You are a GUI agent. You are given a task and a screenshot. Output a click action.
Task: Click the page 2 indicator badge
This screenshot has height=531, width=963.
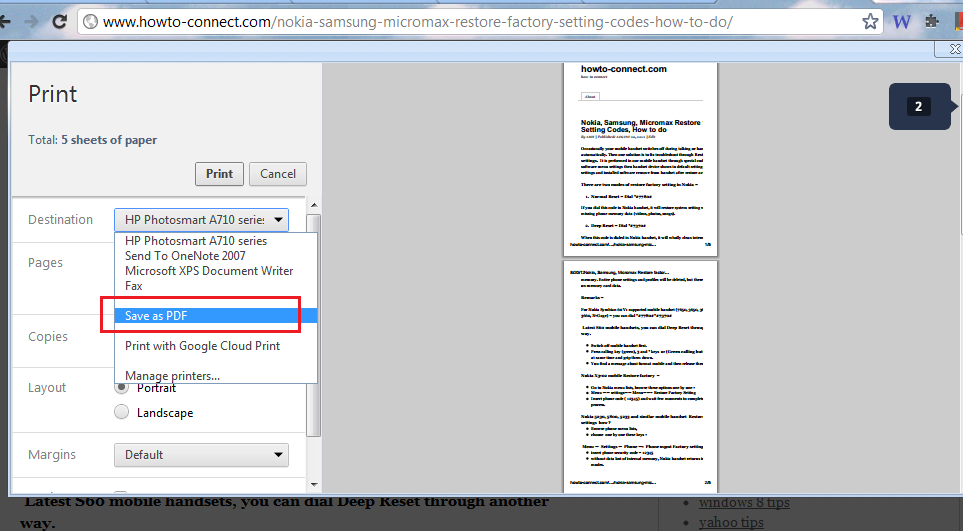tap(919, 106)
